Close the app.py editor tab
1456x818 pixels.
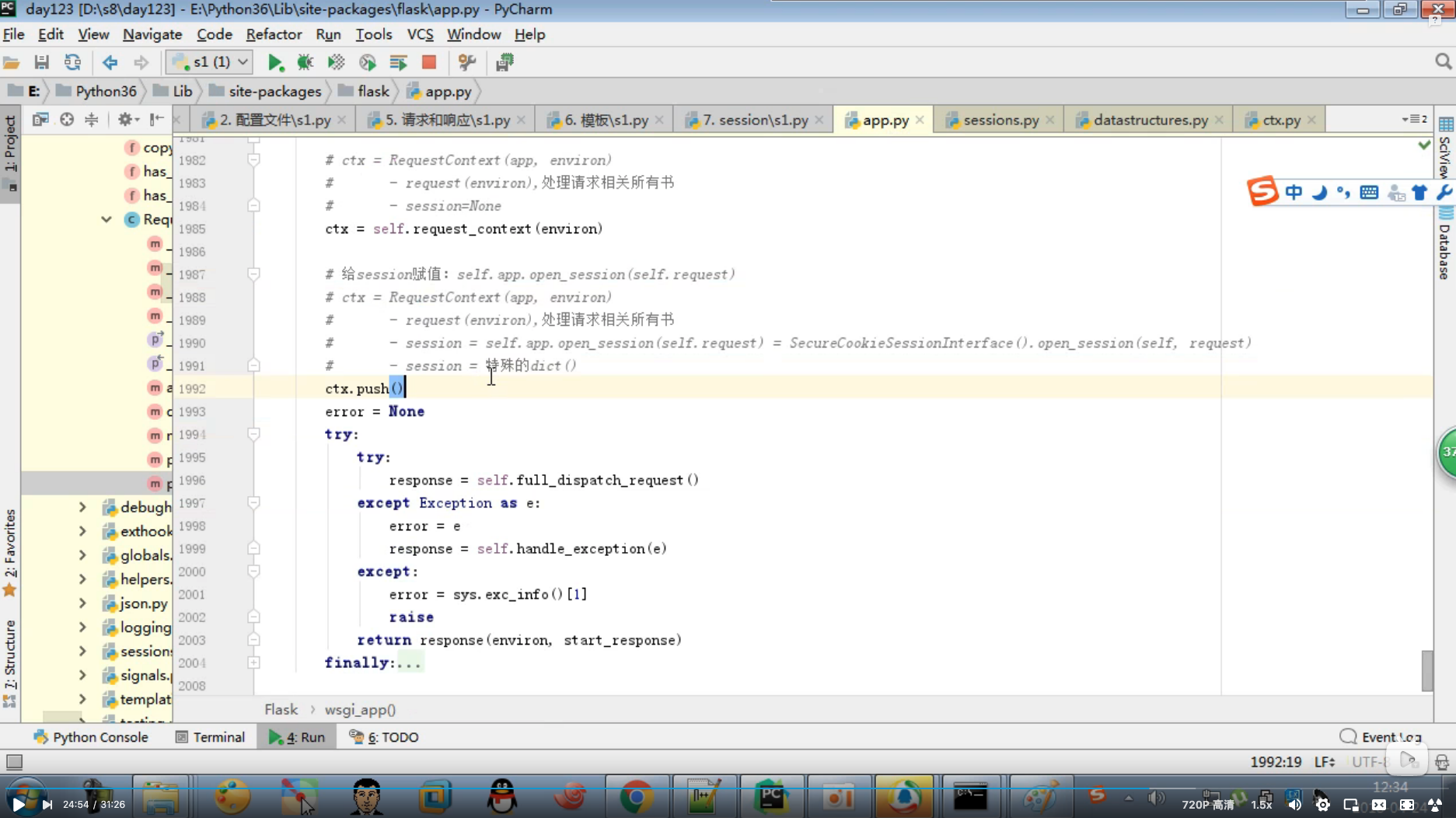(x=920, y=120)
